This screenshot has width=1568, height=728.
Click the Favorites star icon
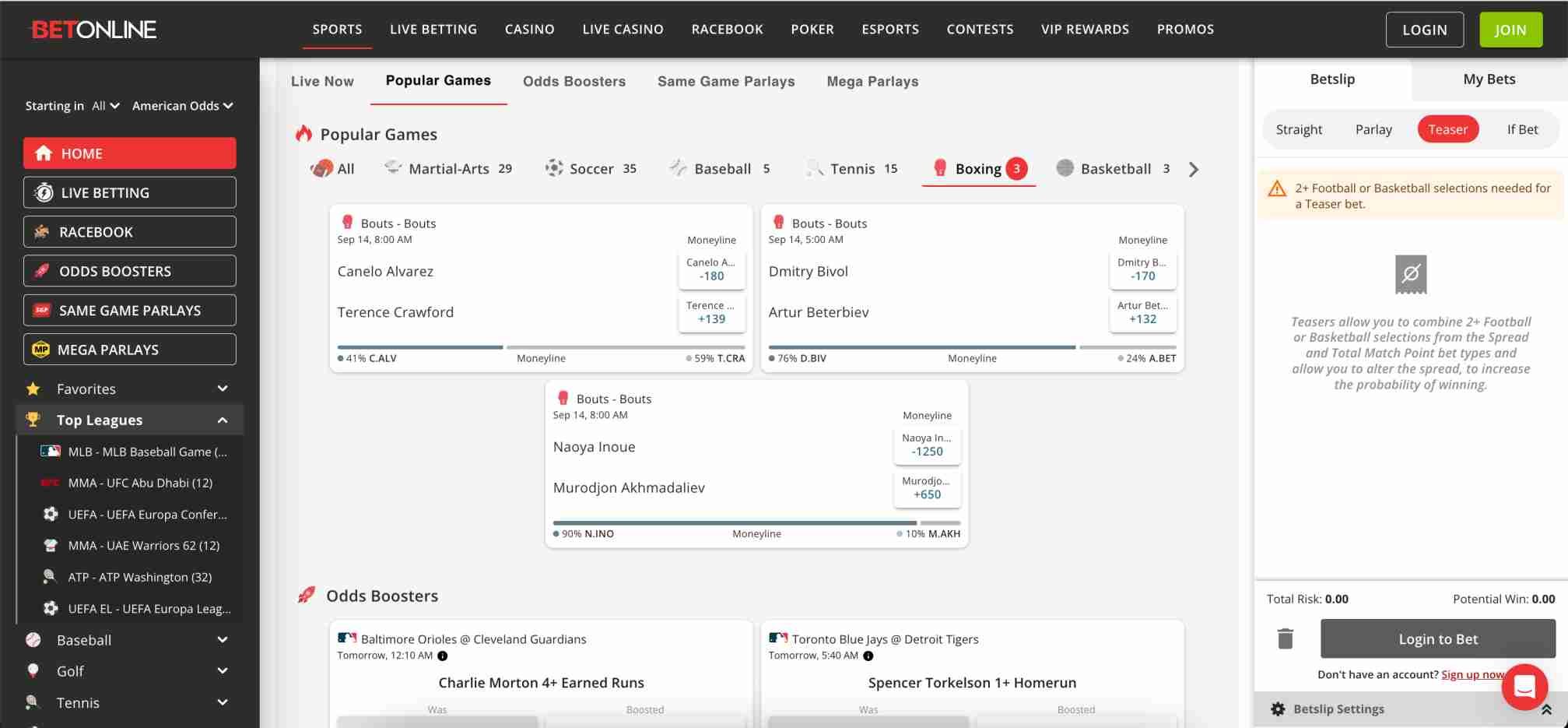point(33,389)
